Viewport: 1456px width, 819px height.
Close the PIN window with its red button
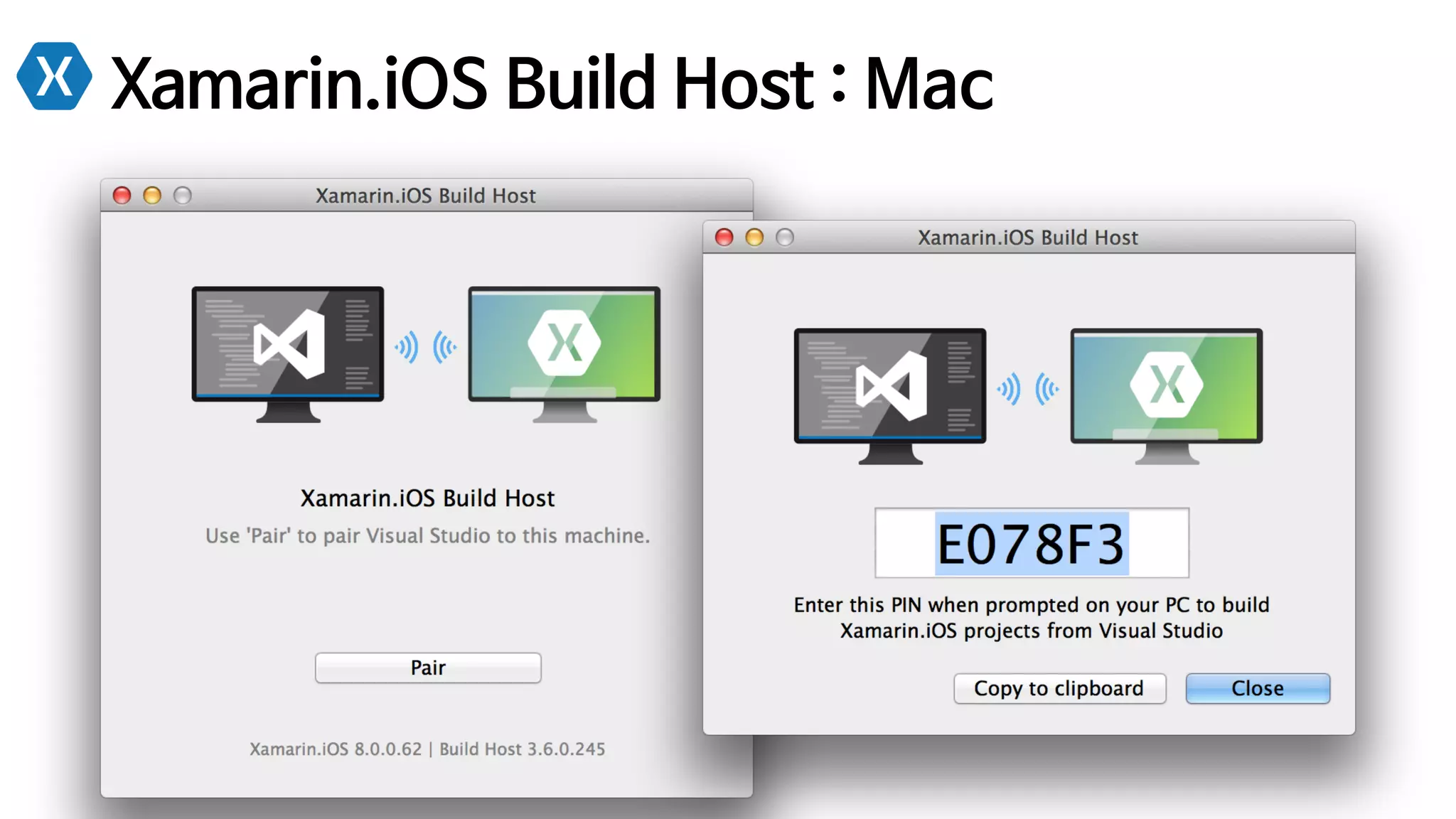(724, 237)
